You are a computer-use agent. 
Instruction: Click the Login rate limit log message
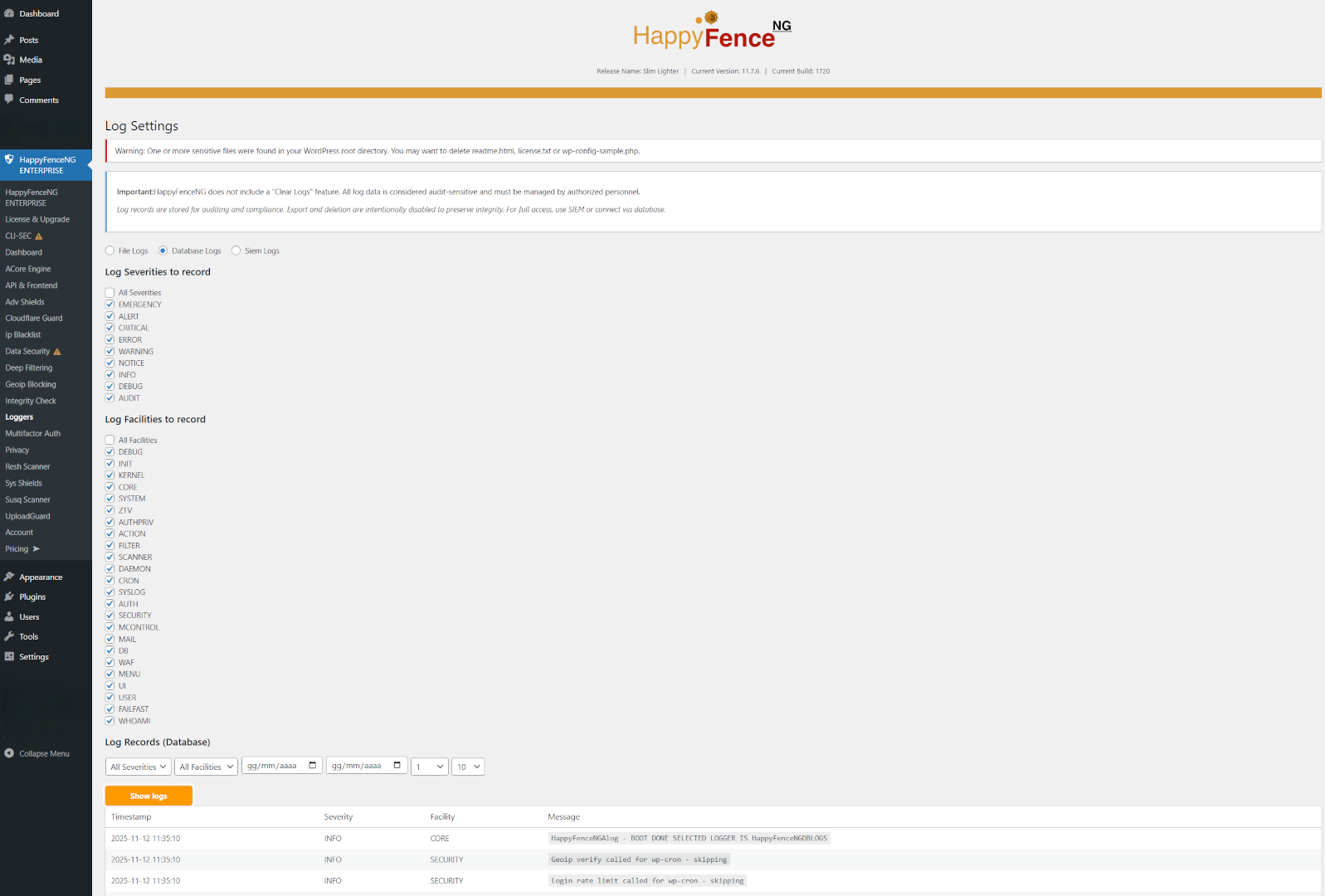tap(647, 881)
